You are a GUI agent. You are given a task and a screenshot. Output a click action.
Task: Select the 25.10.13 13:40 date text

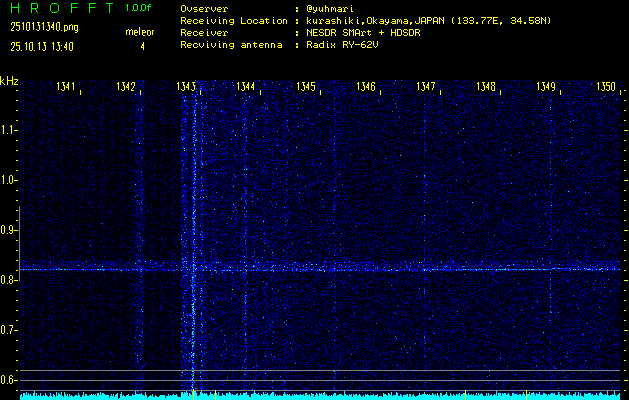[43, 46]
